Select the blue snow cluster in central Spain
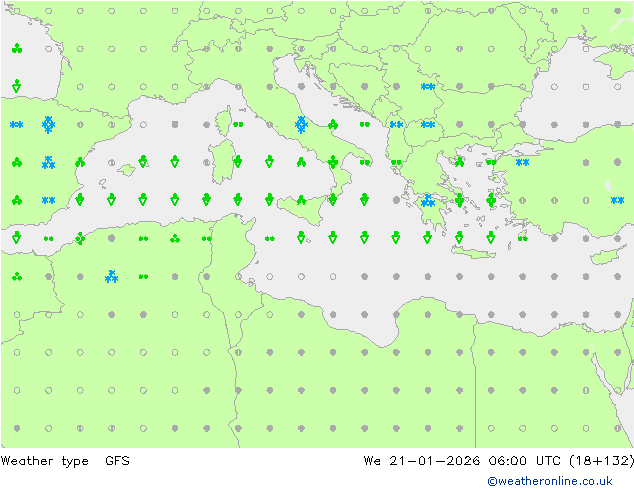 coord(49,163)
